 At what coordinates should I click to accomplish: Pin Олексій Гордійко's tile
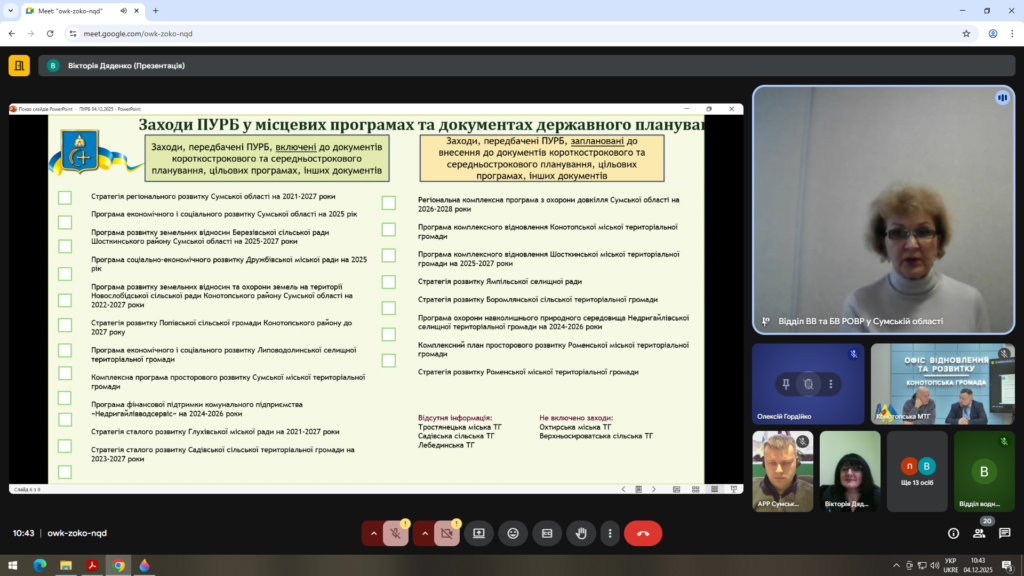click(x=784, y=384)
